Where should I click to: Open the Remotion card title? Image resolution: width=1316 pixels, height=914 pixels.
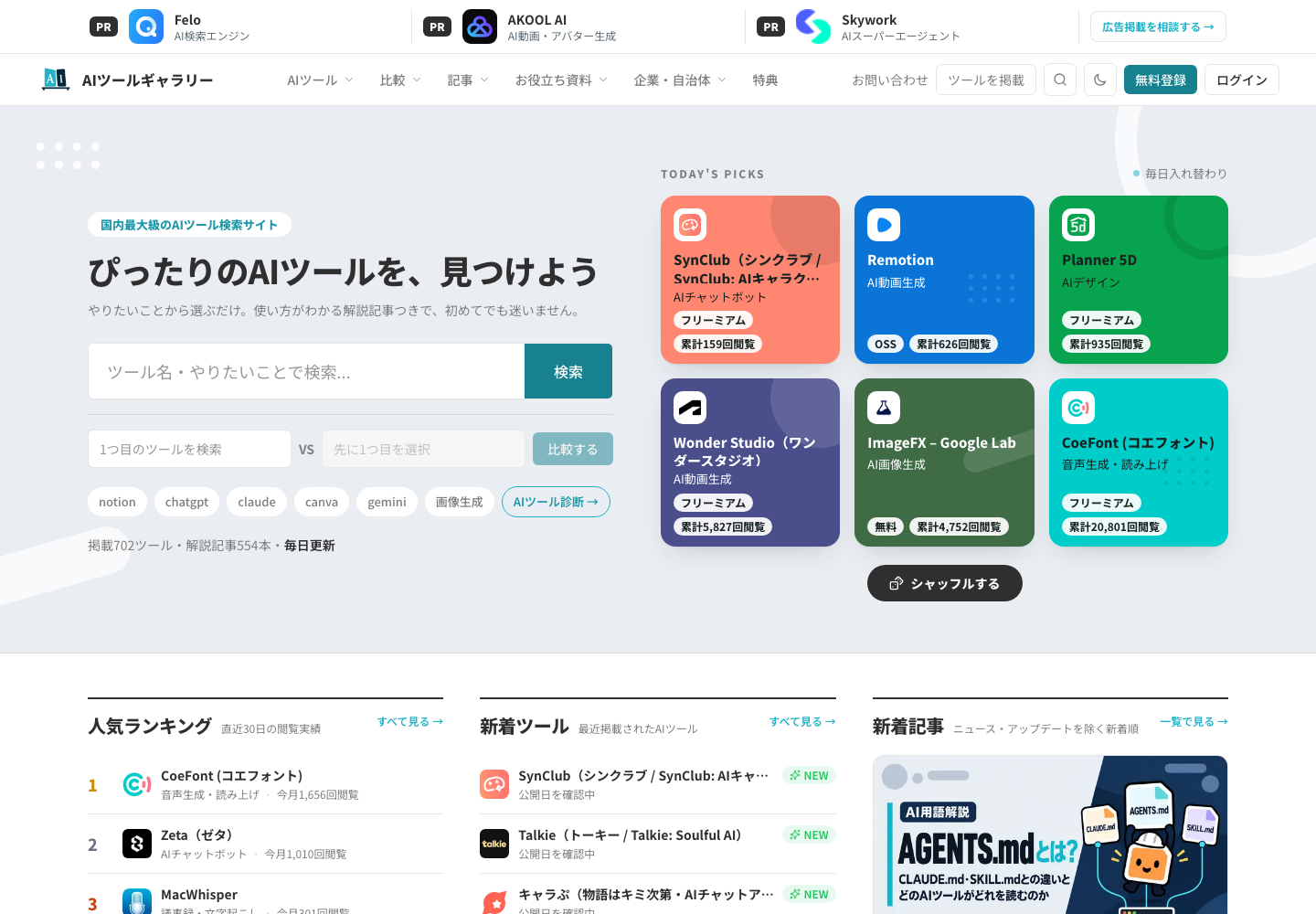900,260
